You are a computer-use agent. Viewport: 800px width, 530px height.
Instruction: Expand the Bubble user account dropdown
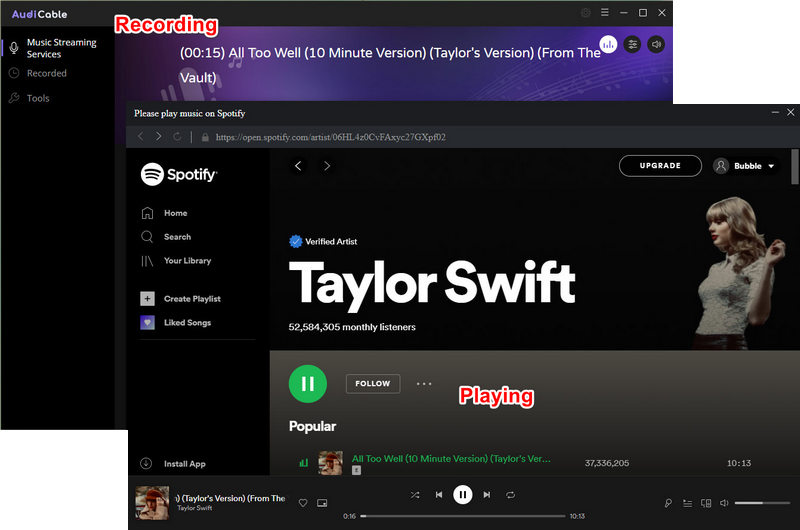[x=745, y=166]
